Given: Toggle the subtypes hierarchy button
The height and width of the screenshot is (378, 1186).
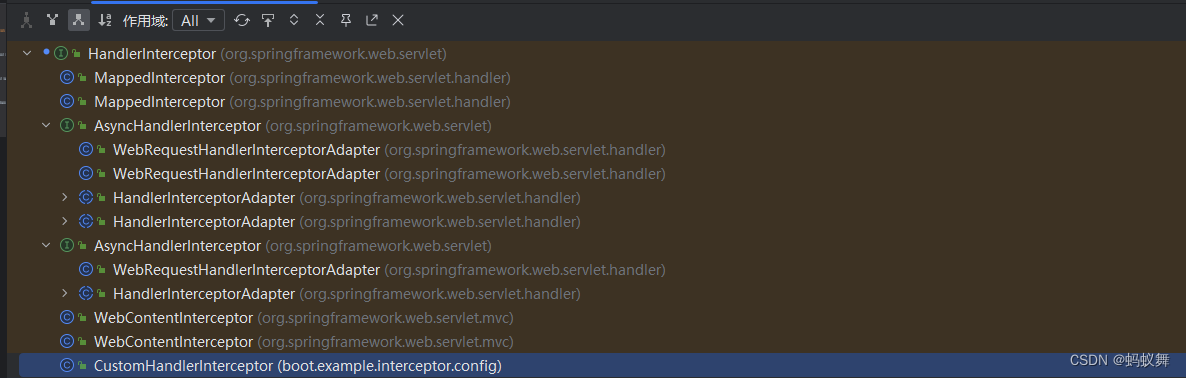Looking at the screenshot, I should point(79,20).
